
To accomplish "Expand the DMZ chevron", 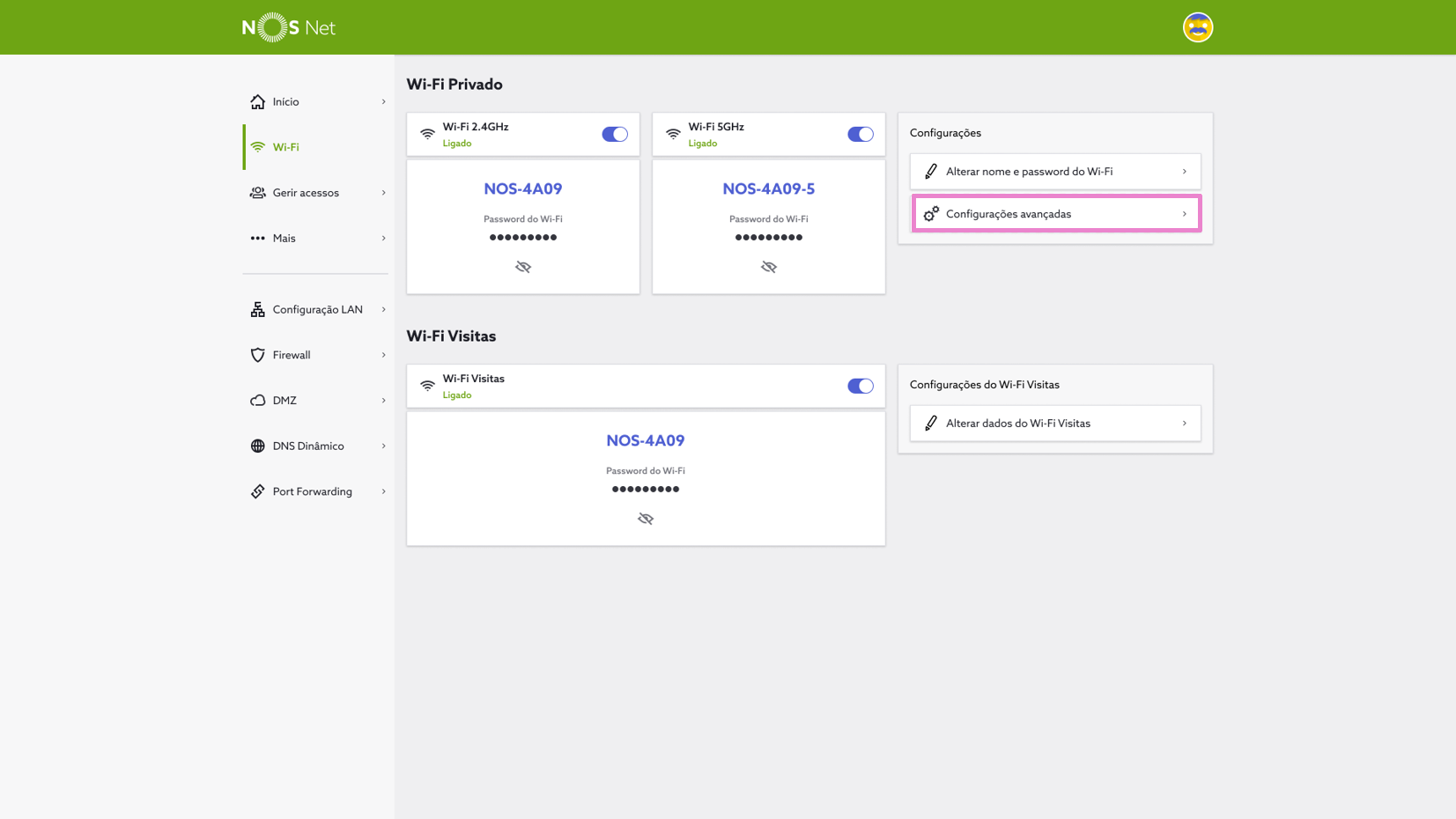I will tap(383, 401).
